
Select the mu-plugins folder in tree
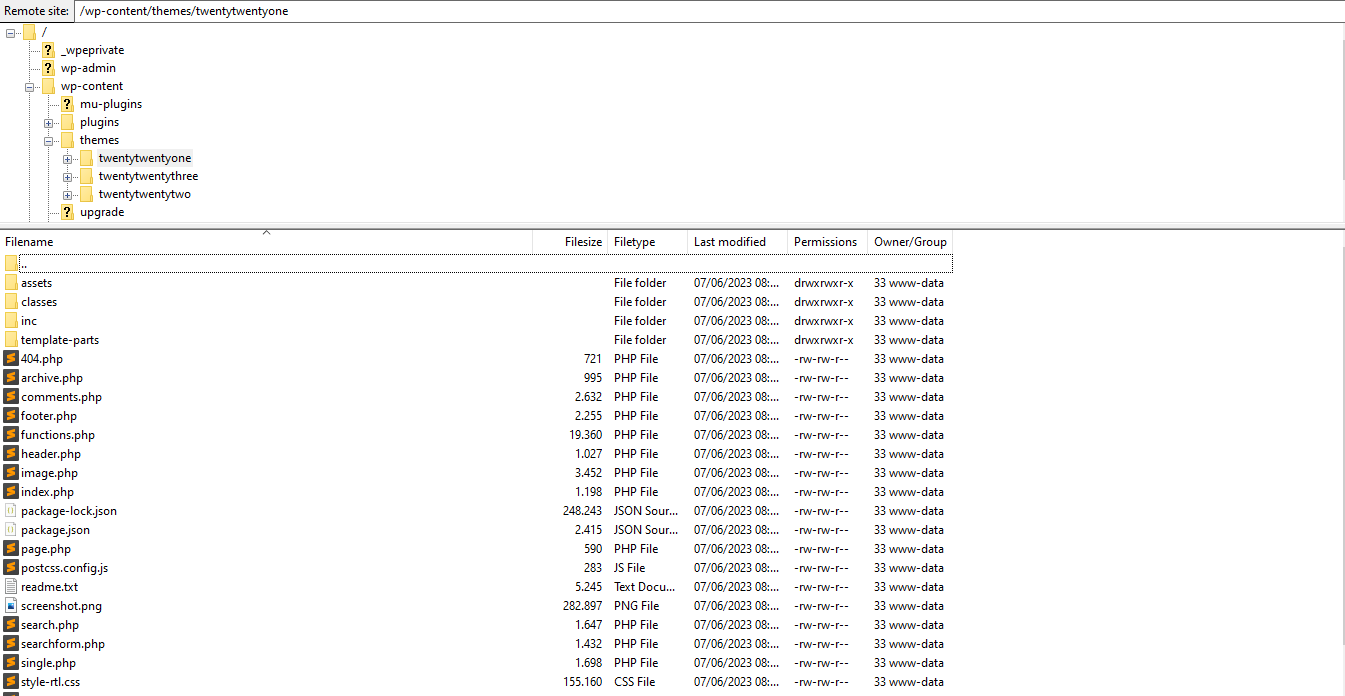(111, 104)
